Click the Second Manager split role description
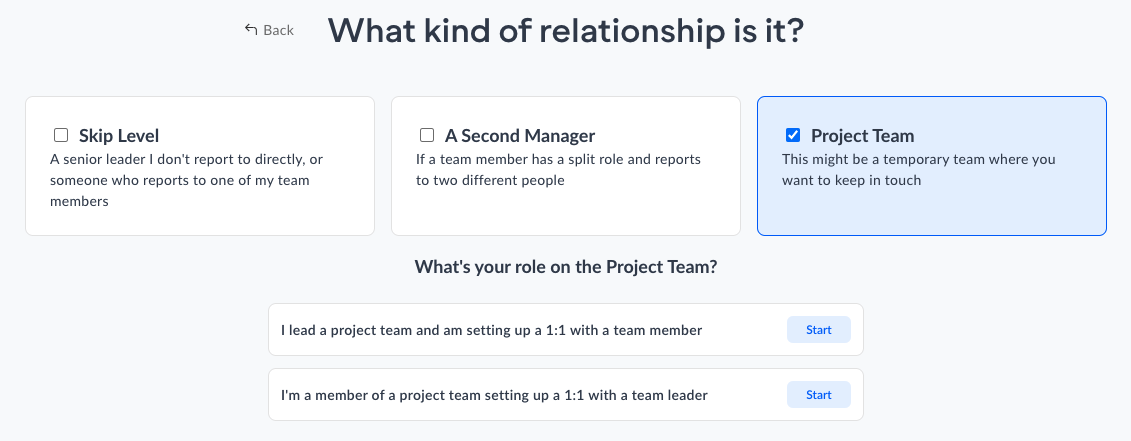 [558, 170]
